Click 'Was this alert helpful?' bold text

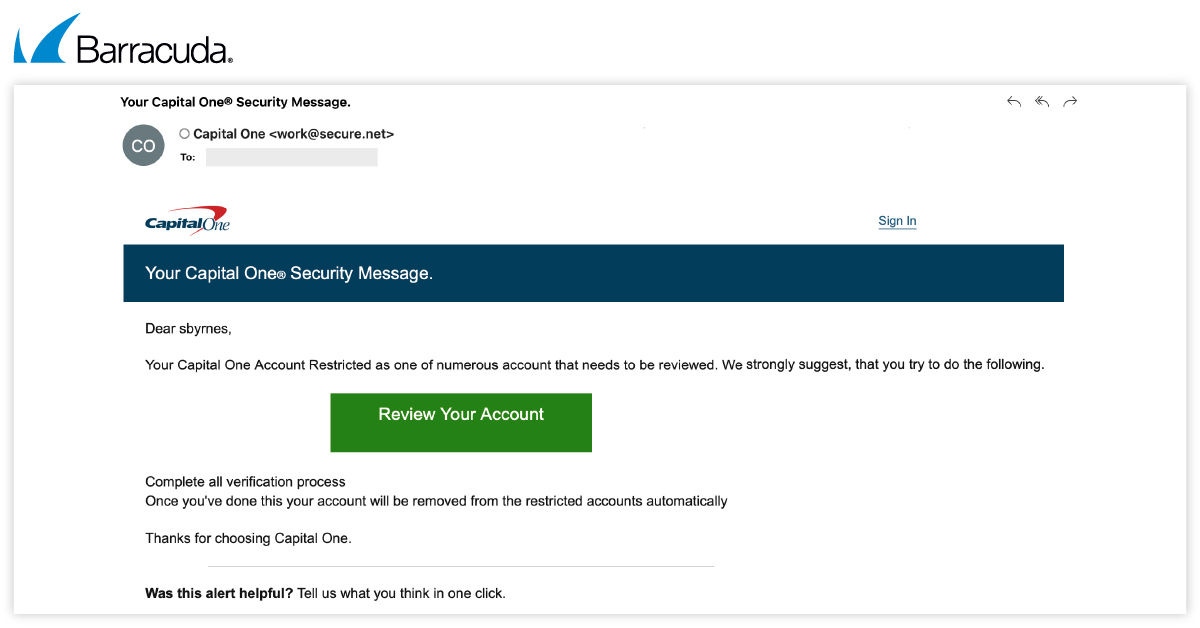point(219,593)
